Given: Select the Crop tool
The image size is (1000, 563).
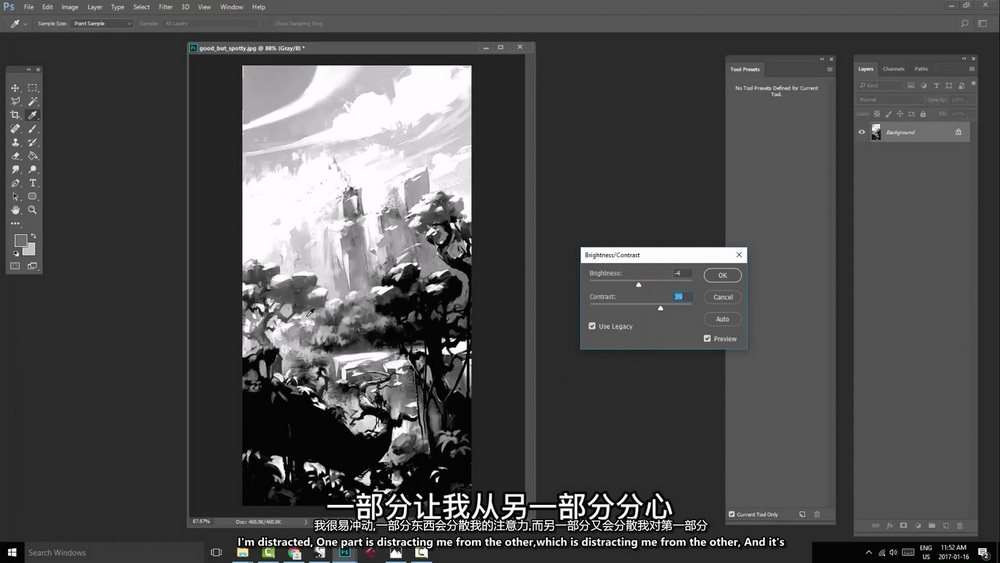Looking at the screenshot, I should tap(15, 115).
